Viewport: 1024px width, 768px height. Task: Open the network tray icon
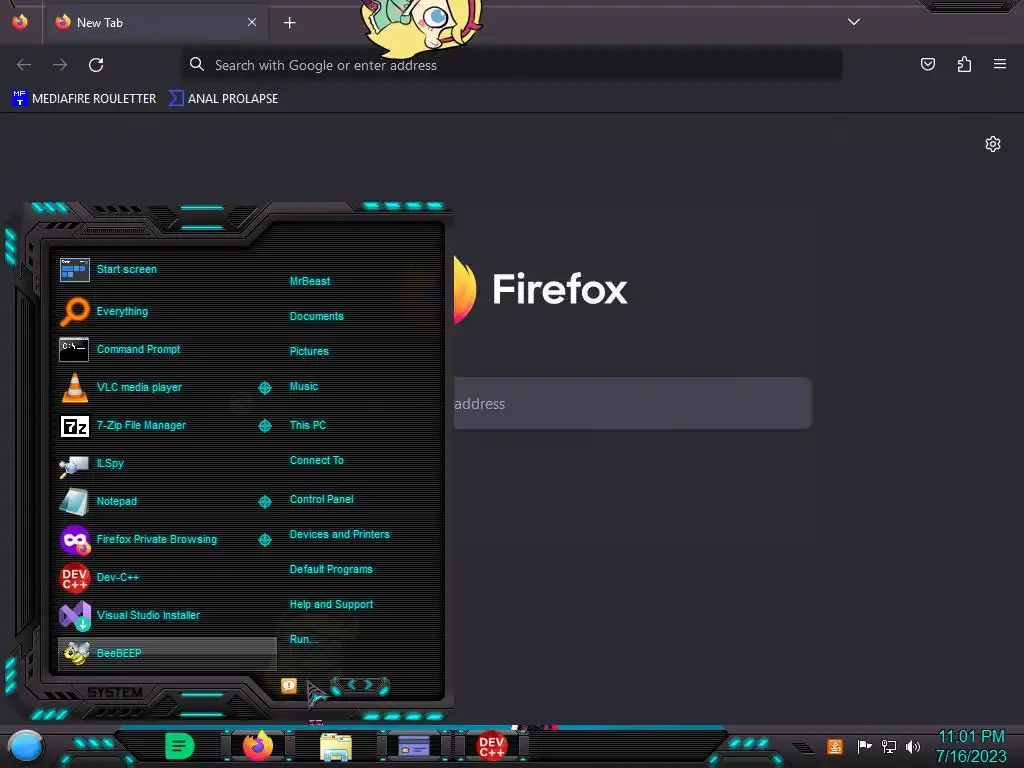click(x=889, y=746)
